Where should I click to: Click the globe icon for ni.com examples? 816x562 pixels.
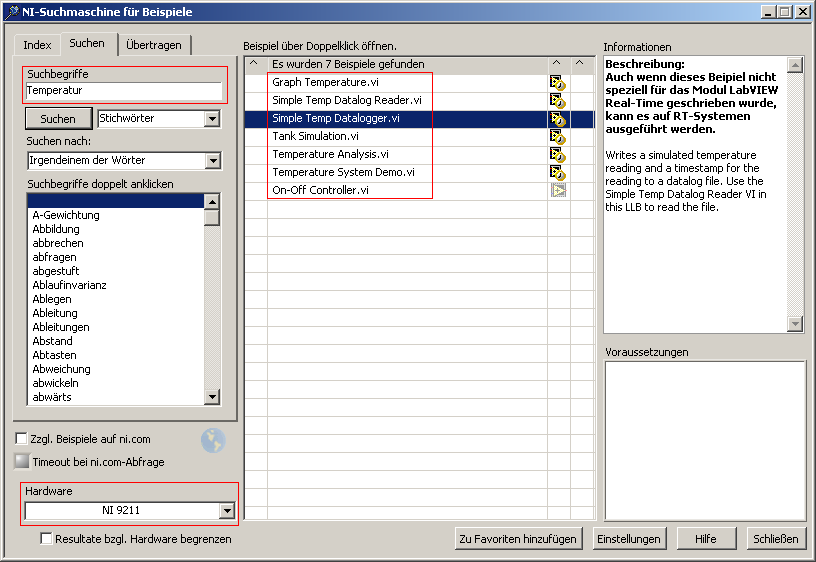pyautogui.click(x=213, y=440)
